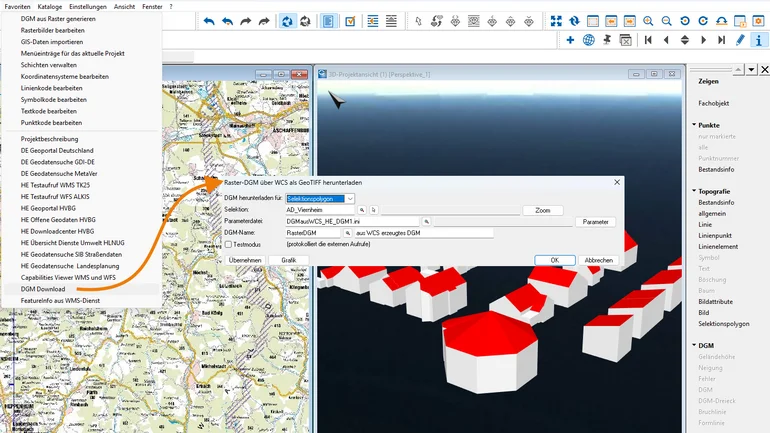770x433 pixels.
Task: Click the zoom in magnifier icon
Action: tap(648, 21)
